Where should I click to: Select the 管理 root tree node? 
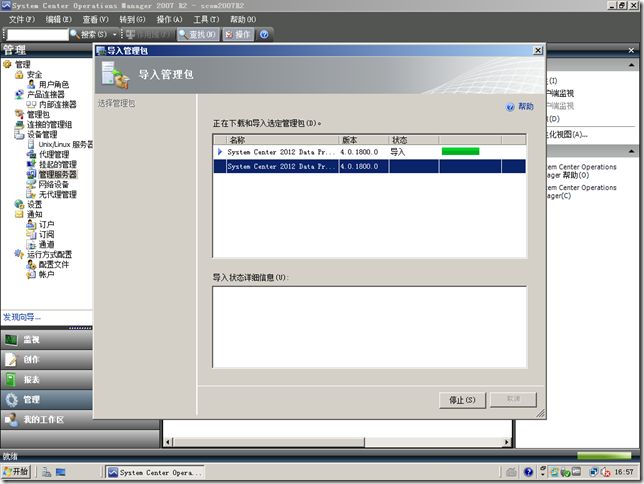pyautogui.click(x=22, y=65)
